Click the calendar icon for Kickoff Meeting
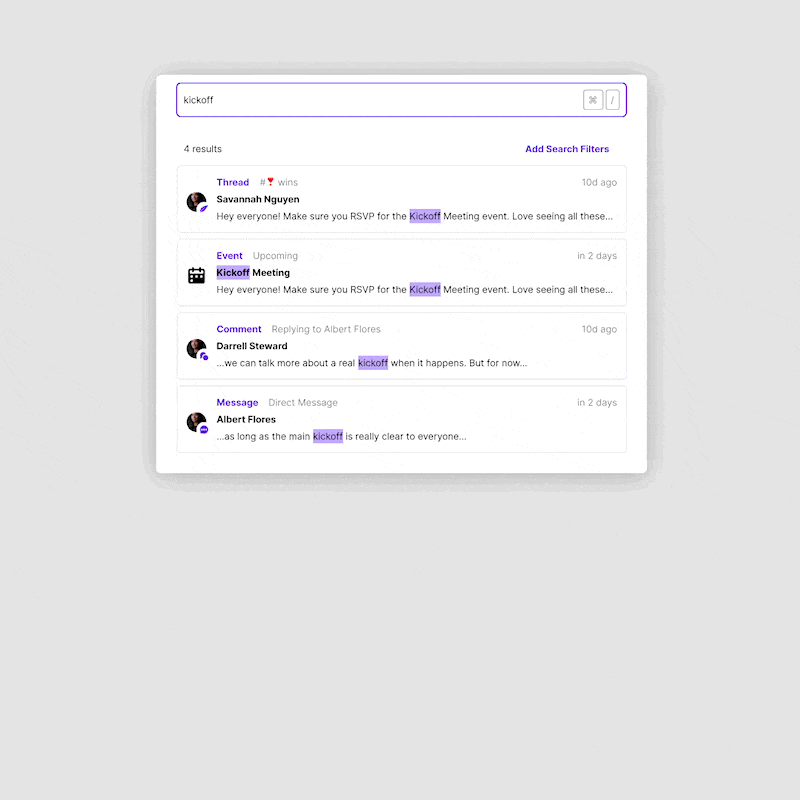Viewport: 800px width, 800px height. click(196, 276)
